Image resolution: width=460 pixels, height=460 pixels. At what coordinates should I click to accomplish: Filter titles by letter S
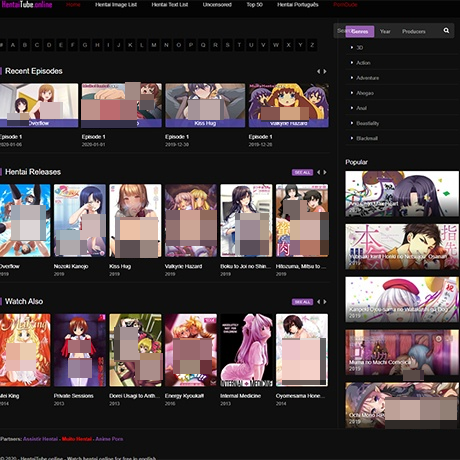coord(227,45)
